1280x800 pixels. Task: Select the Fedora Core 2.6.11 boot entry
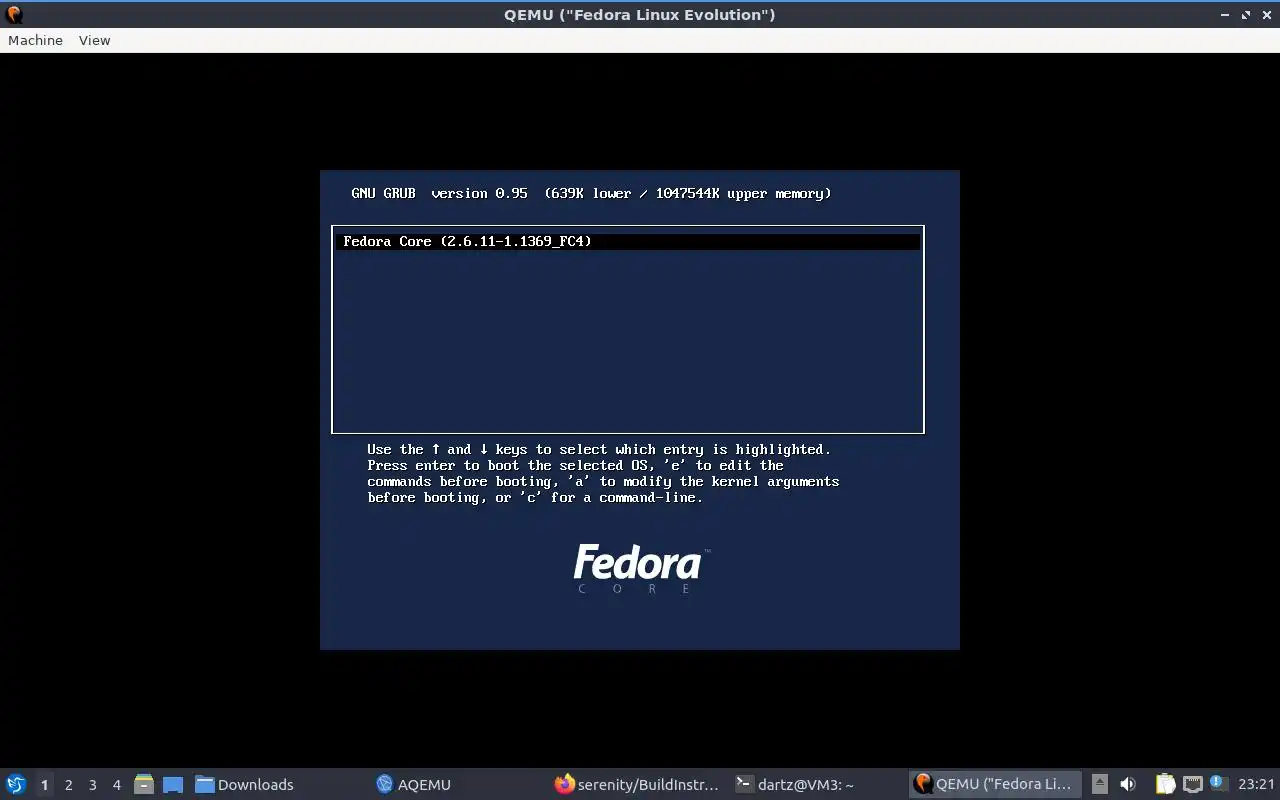click(627, 241)
